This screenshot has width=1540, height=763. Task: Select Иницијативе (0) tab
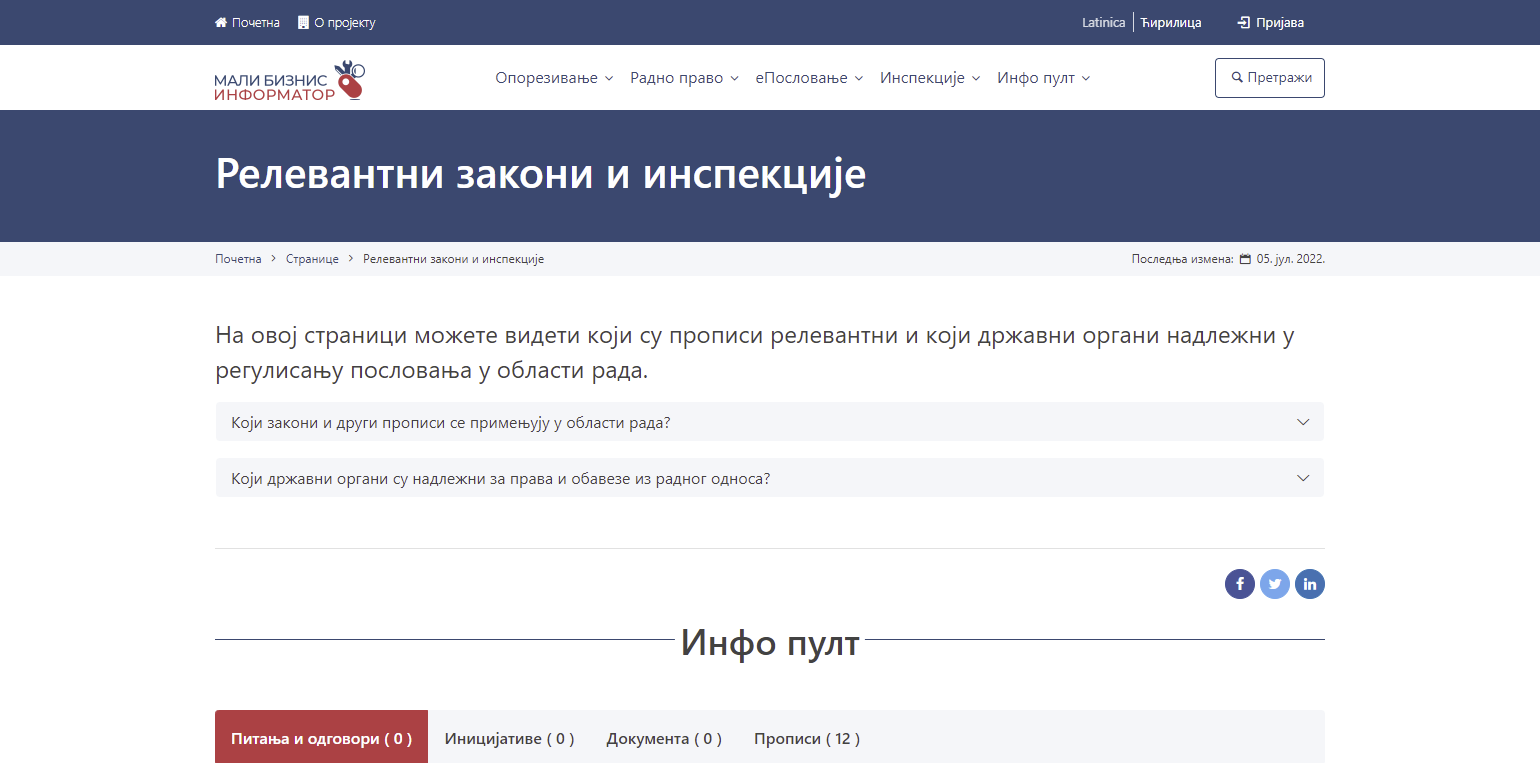coord(509,738)
